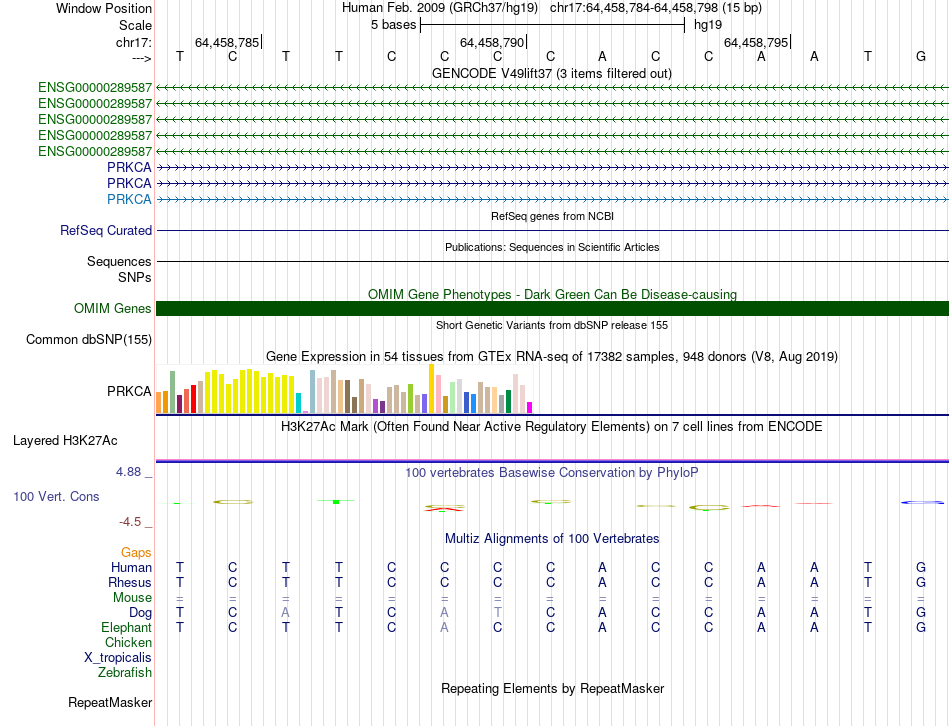The height and width of the screenshot is (726, 950).
Task: Open GTEx Gene Expression track title
Action: click(552, 356)
